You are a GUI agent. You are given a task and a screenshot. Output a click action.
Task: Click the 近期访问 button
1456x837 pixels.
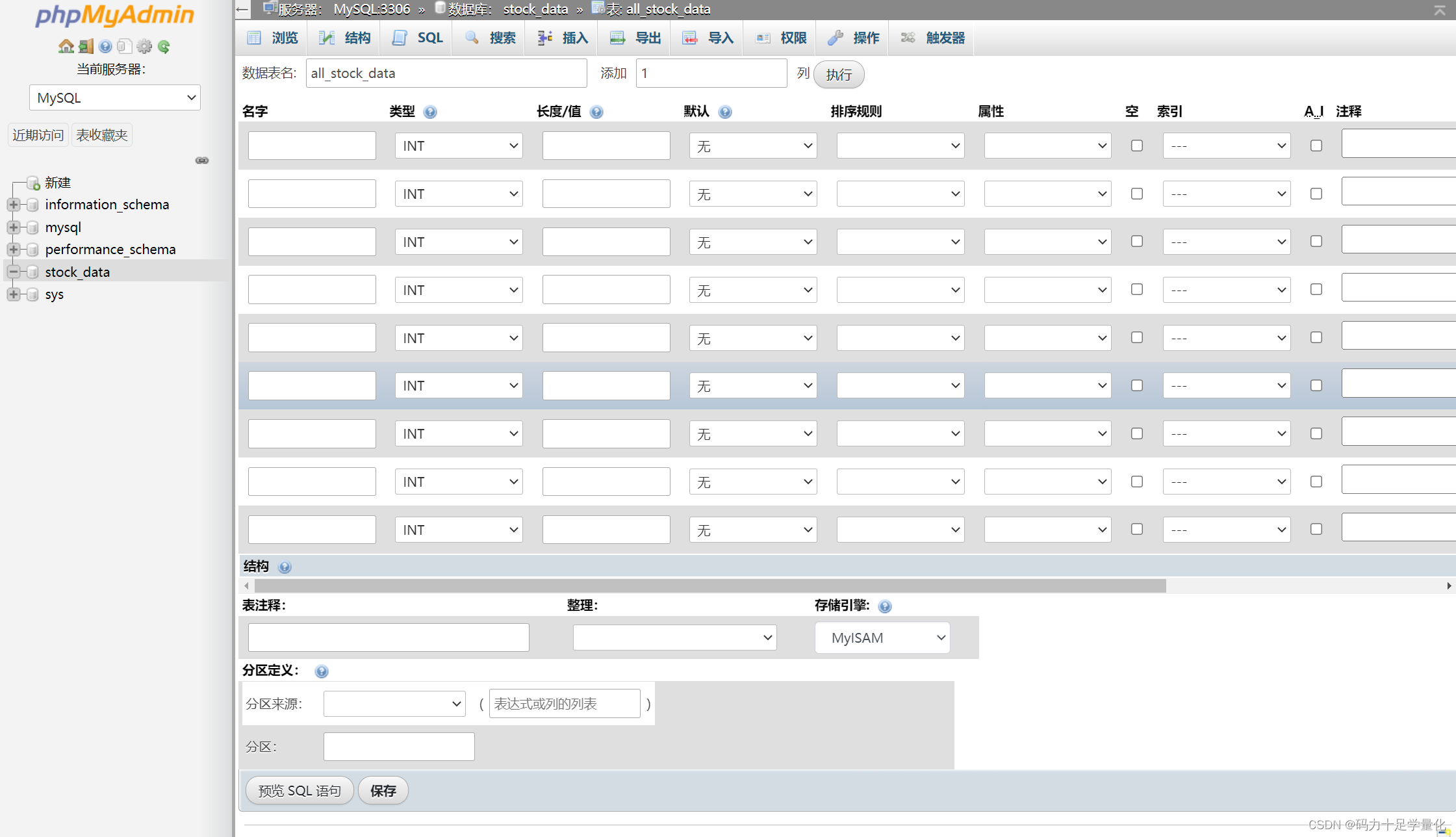(38, 135)
